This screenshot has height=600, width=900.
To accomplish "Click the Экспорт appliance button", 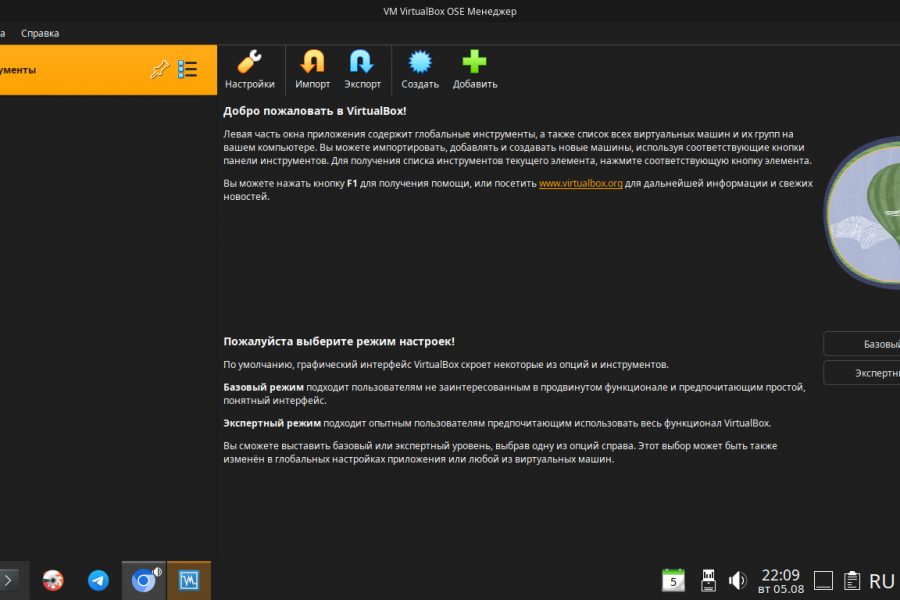I will coord(362,69).
